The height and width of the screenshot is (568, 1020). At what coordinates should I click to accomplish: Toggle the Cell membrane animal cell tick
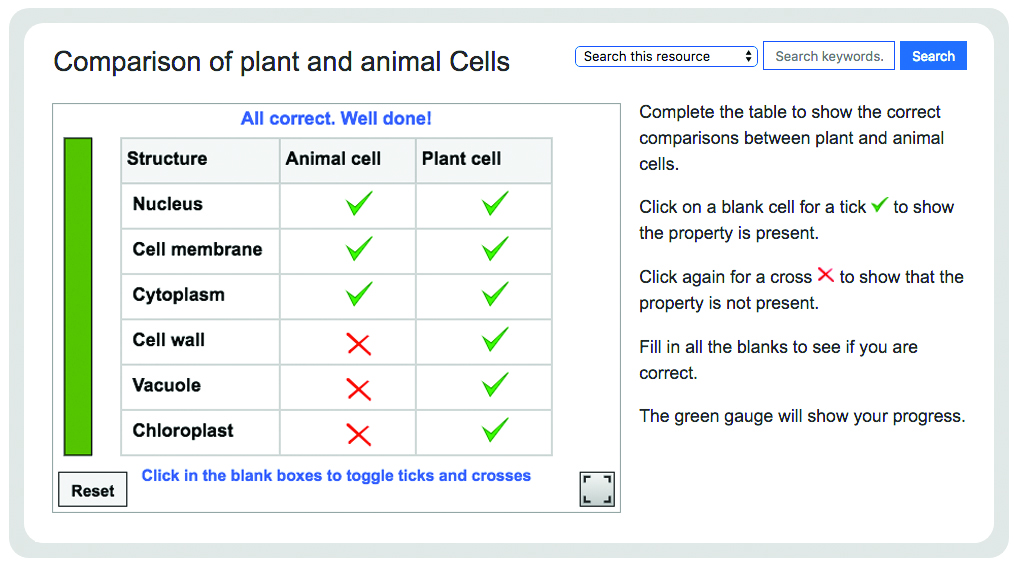click(359, 249)
